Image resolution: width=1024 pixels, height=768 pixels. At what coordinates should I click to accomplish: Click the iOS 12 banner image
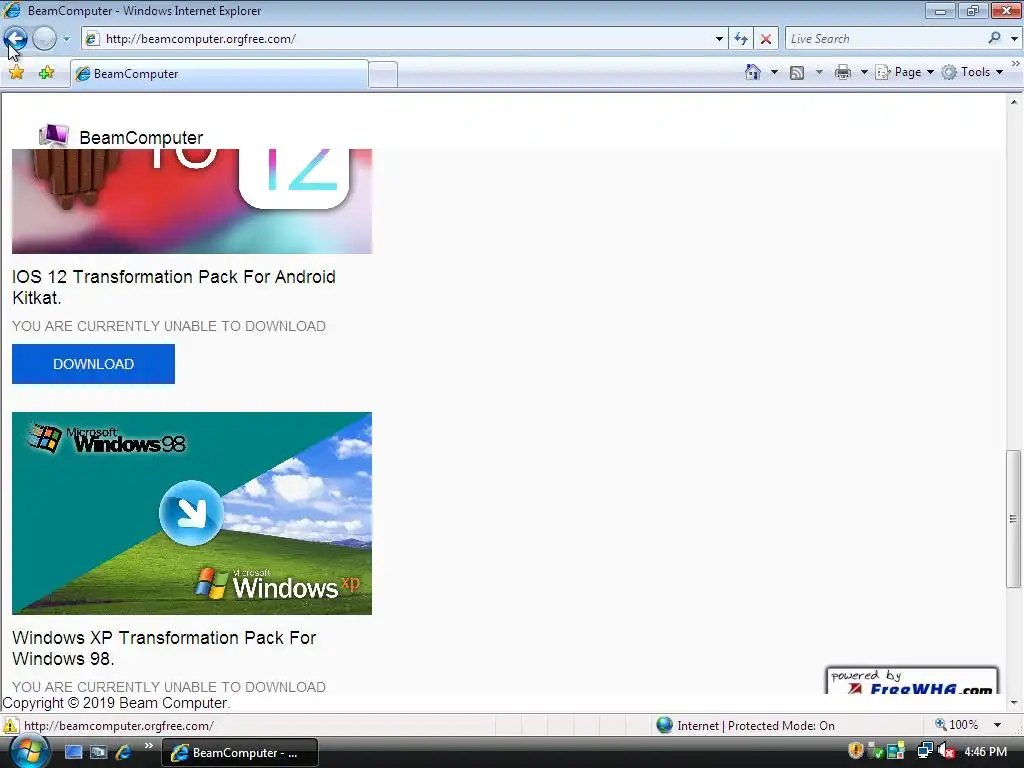coord(192,201)
